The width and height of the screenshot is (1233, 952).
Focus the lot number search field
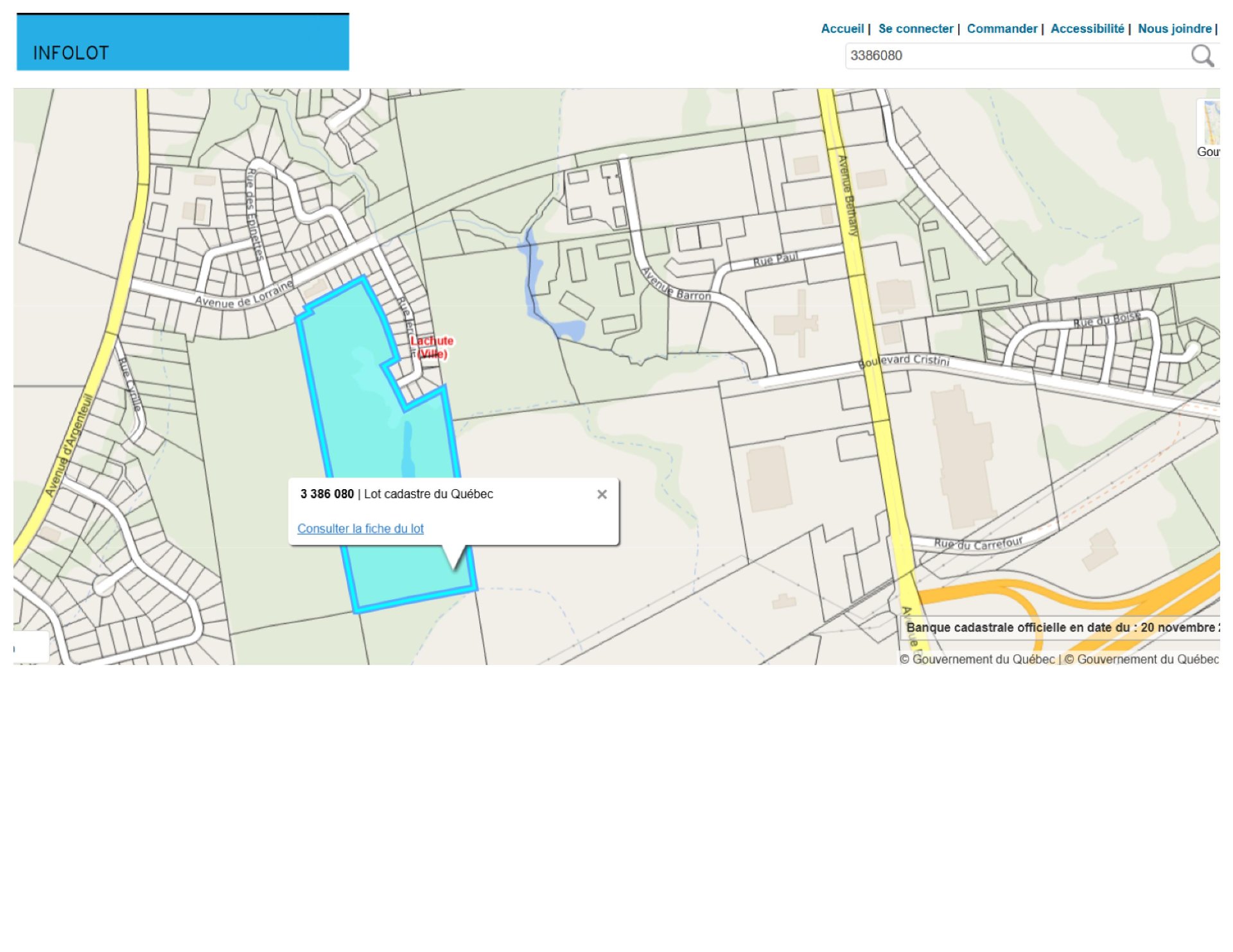pos(1015,56)
